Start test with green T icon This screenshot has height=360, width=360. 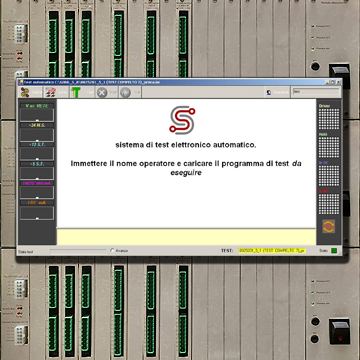82,92
